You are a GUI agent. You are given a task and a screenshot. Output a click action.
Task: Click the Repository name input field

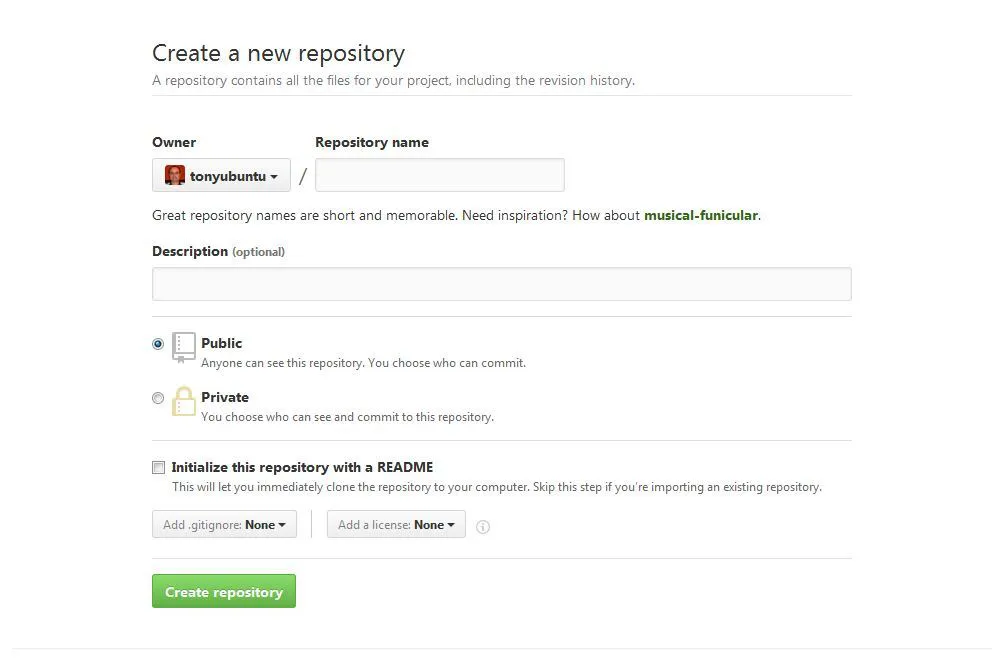click(x=439, y=174)
